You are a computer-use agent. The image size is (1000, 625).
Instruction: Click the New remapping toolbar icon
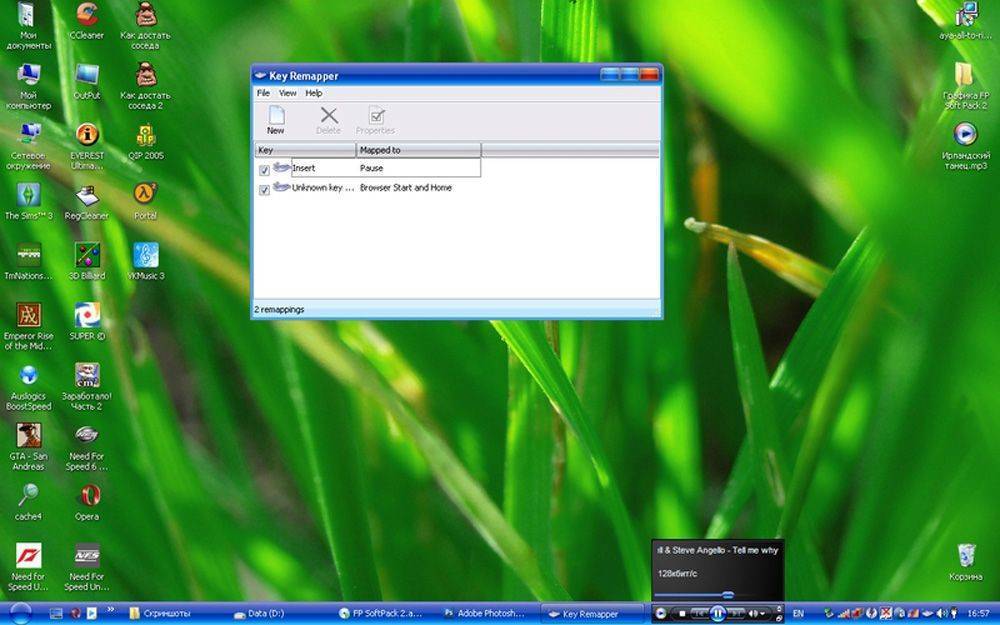point(275,120)
